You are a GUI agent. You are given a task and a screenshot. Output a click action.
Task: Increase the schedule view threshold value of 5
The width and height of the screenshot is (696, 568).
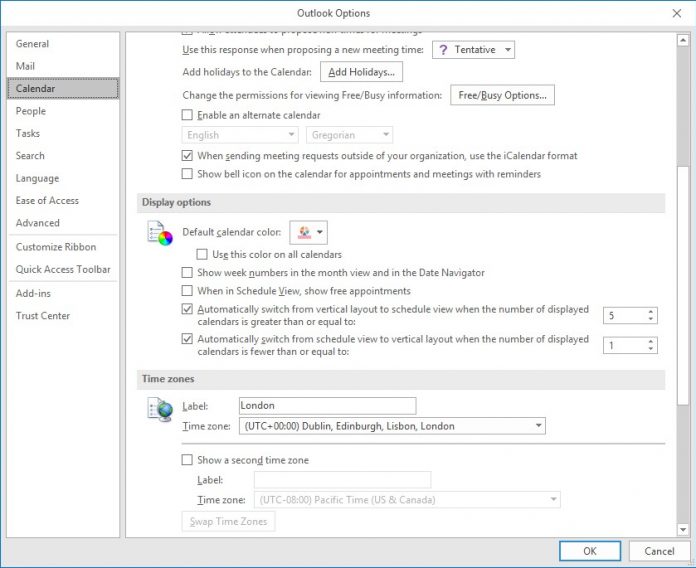[651, 312]
